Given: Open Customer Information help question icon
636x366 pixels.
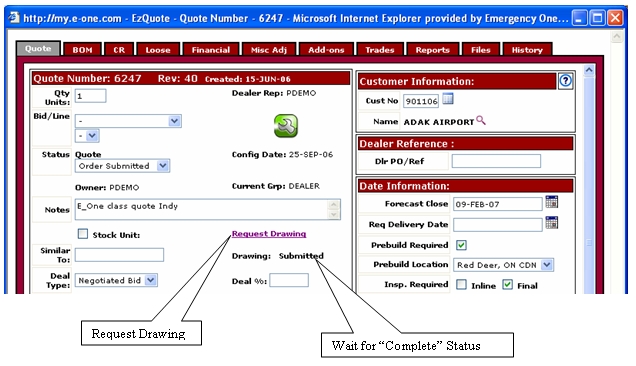Looking at the screenshot, I should [x=565, y=81].
